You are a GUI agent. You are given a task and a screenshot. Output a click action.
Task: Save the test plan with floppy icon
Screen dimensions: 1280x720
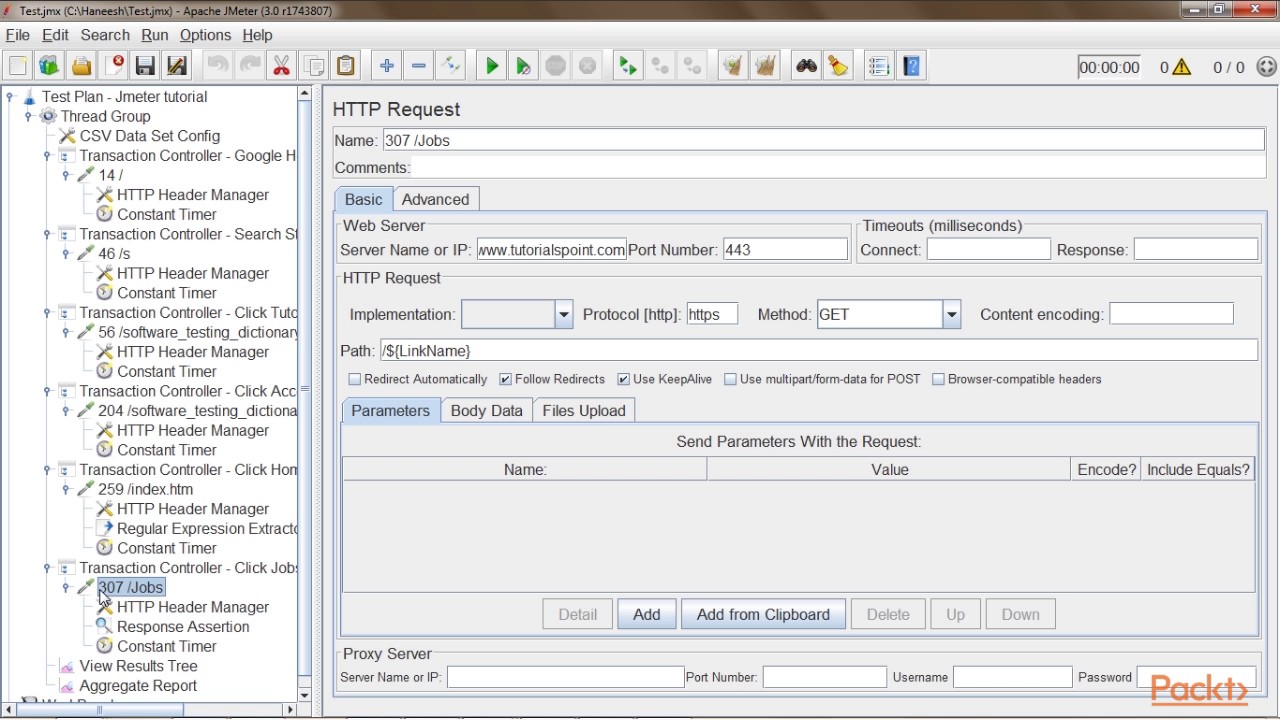point(145,66)
